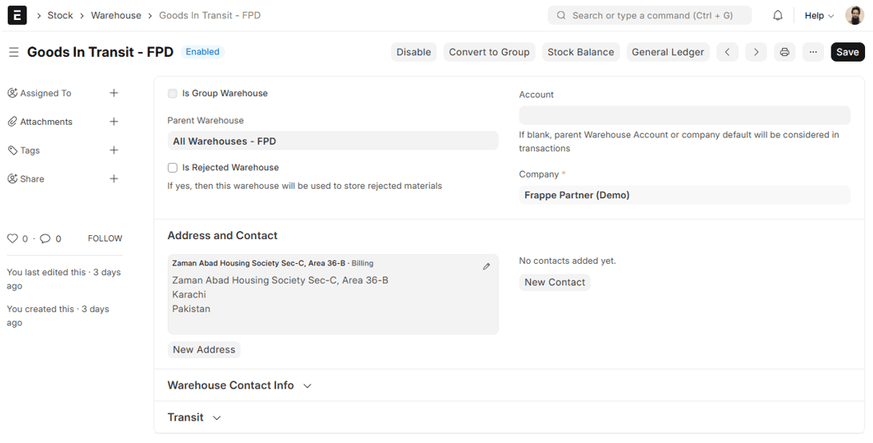The height and width of the screenshot is (443, 873).
Task: Like this document with heart icon
Action: click(12, 238)
